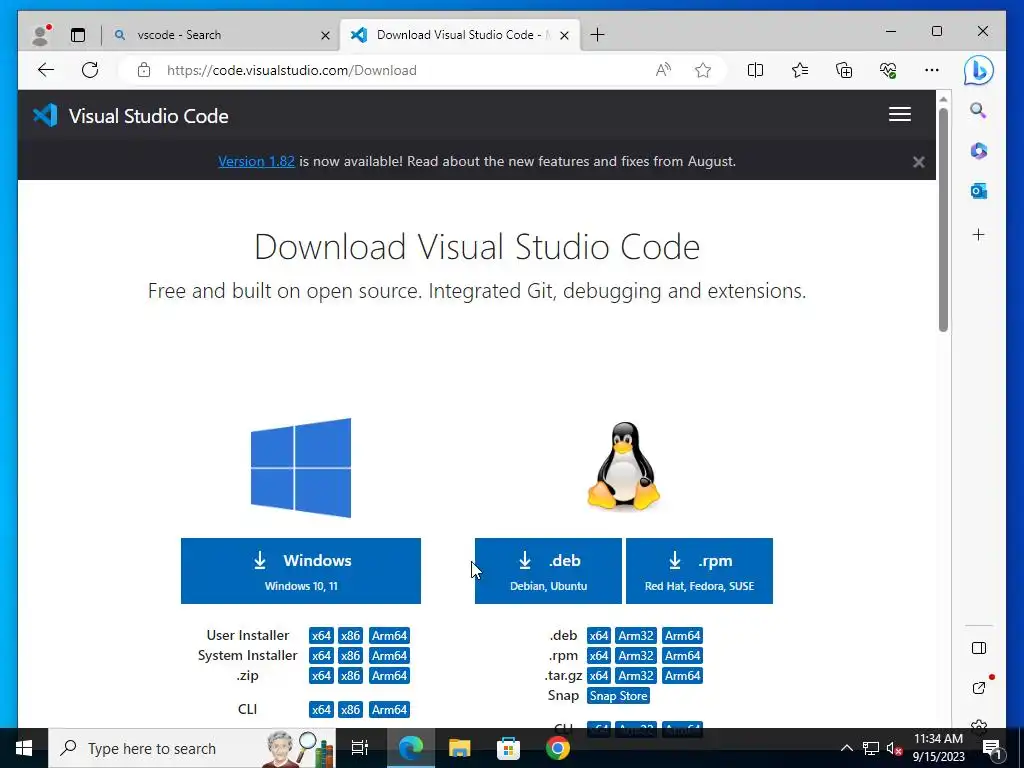Get the Windows .zip x86 download

pos(350,676)
